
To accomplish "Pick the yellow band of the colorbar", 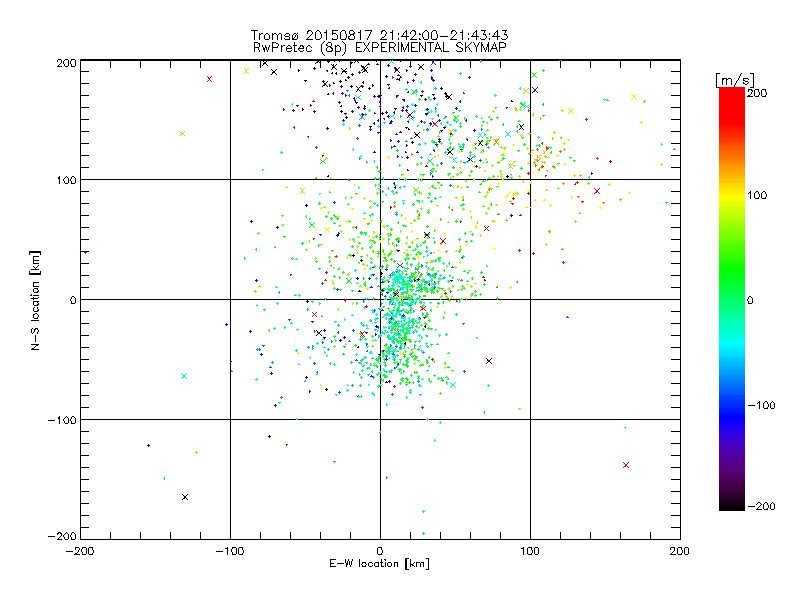I will (x=732, y=196).
